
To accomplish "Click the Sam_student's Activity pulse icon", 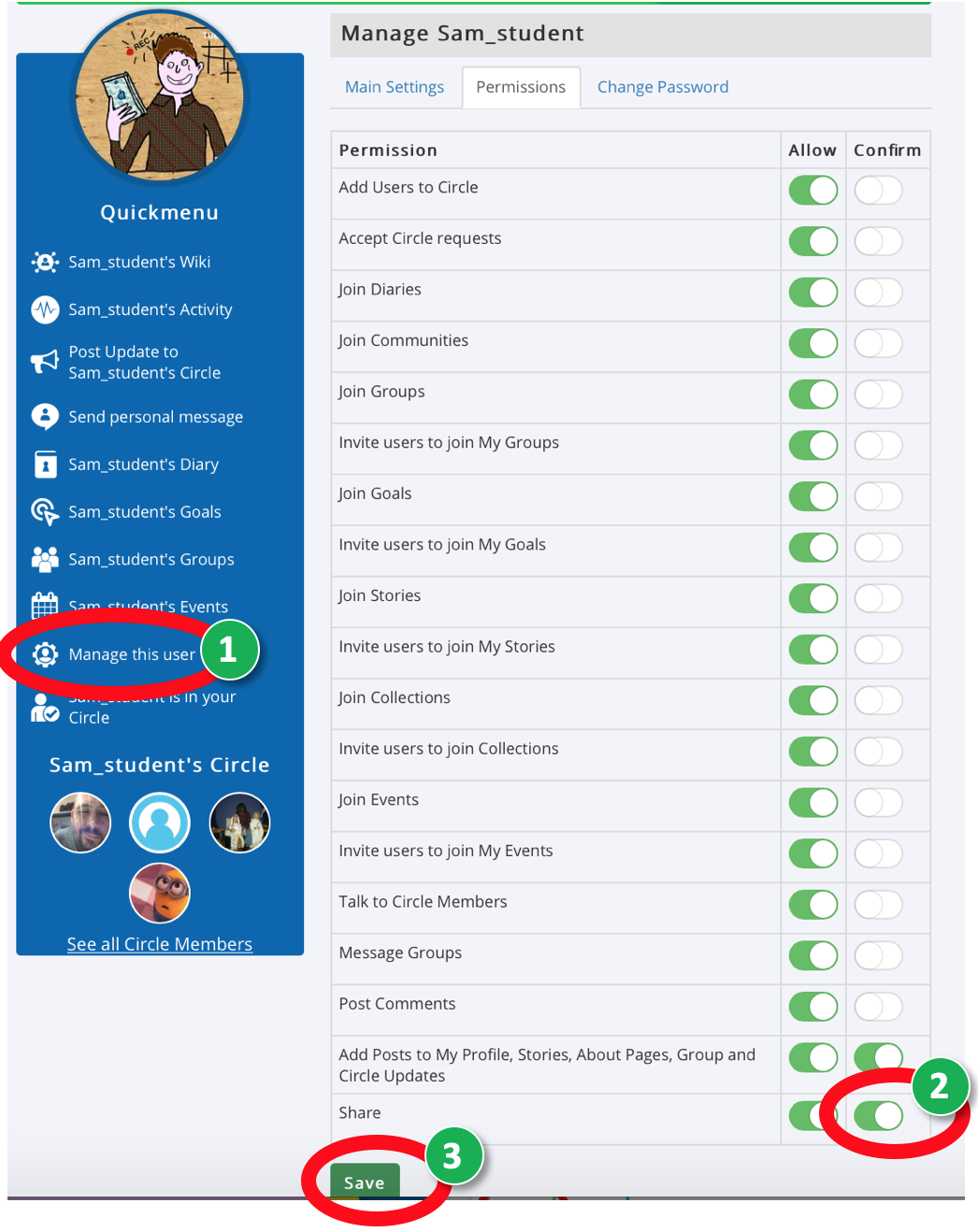I will pos(45,309).
